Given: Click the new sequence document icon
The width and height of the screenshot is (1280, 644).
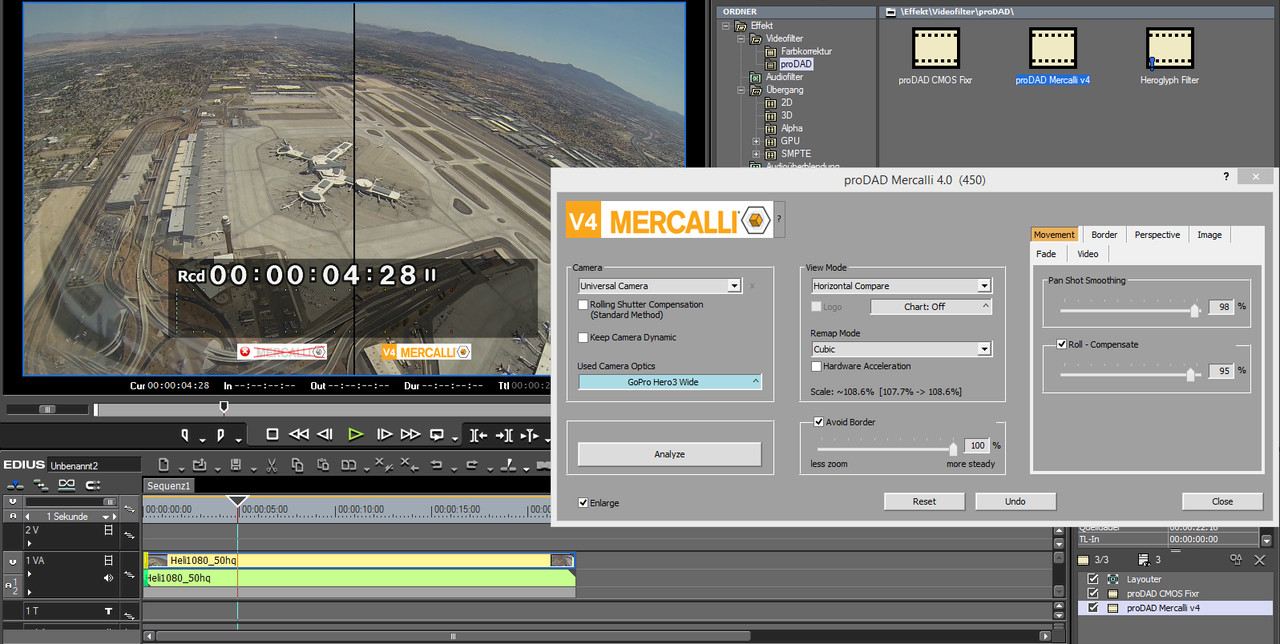Looking at the screenshot, I should pyautogui.click(x=164, y=465).
